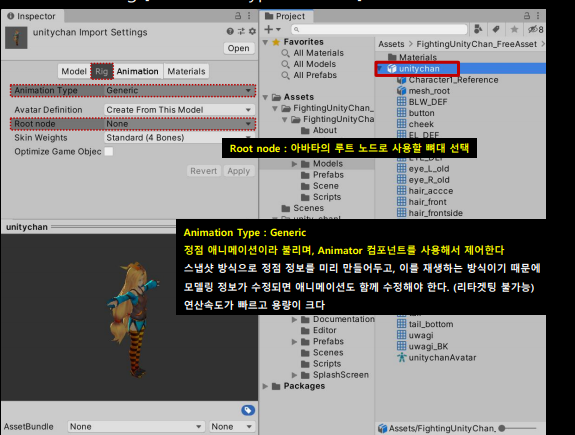Select the Project panel tab
This screenshot has width=575, height=435.
tap(286, 16)
